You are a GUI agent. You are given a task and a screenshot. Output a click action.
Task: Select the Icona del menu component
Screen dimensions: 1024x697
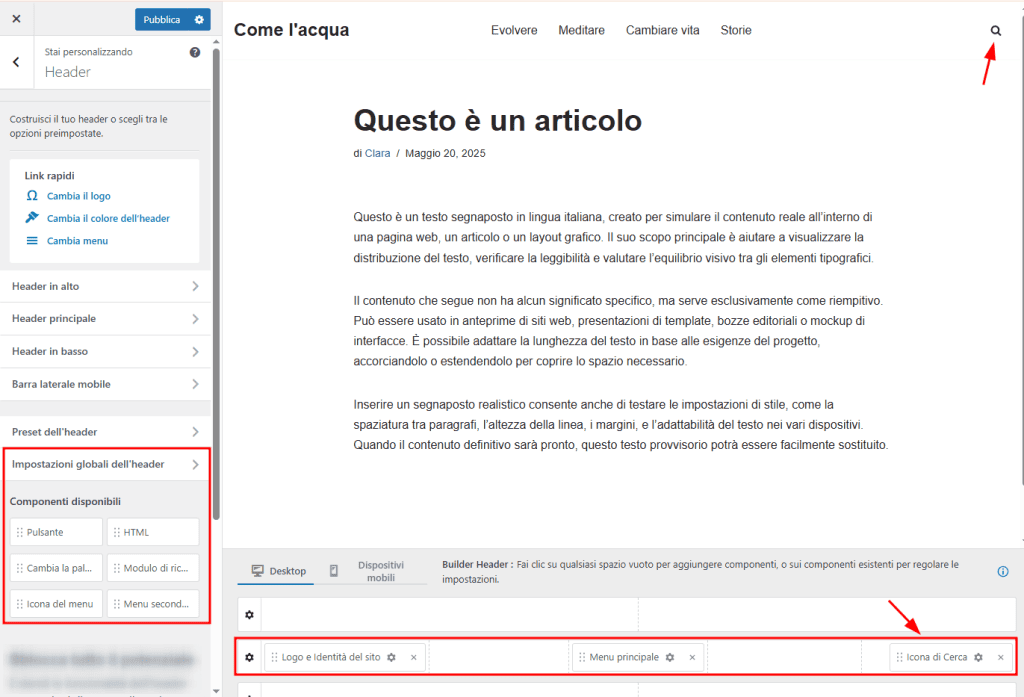[x=56, y=604]
